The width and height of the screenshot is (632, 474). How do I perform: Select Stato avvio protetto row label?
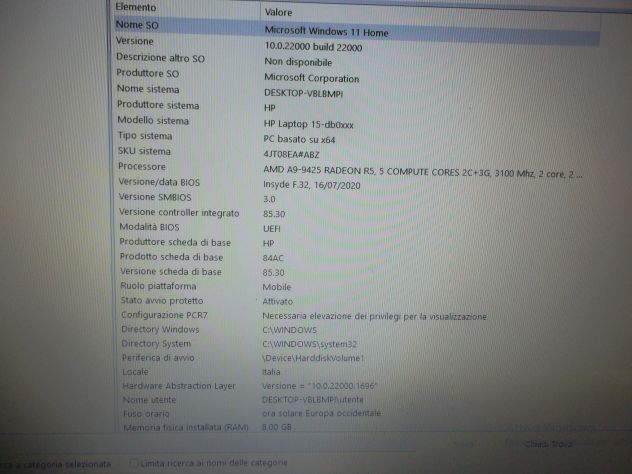162,300
